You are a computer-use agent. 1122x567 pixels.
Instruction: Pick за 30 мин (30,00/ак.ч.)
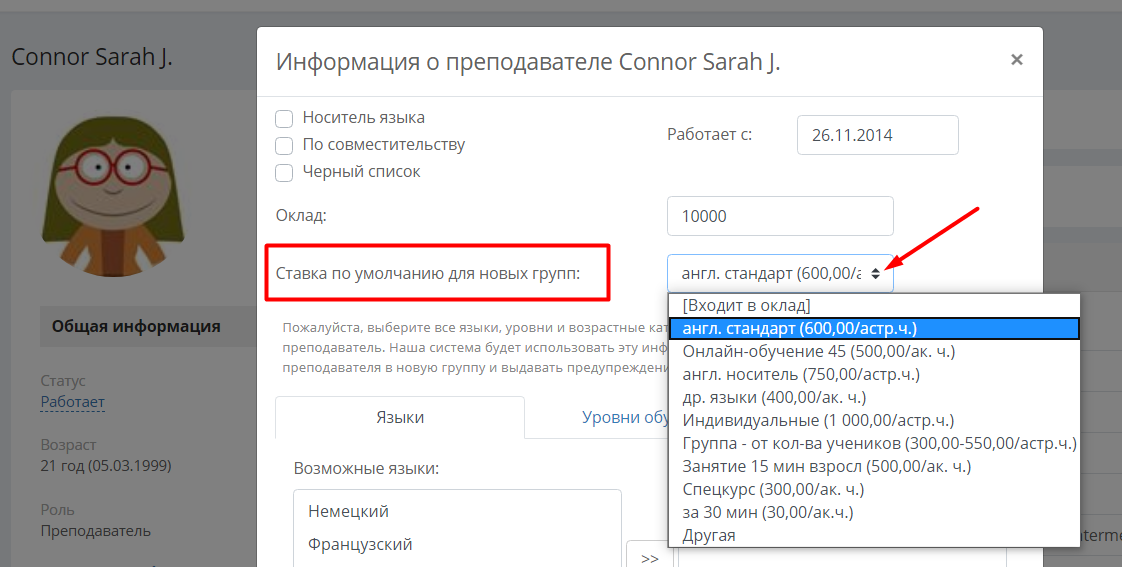(x=874, y=512)
